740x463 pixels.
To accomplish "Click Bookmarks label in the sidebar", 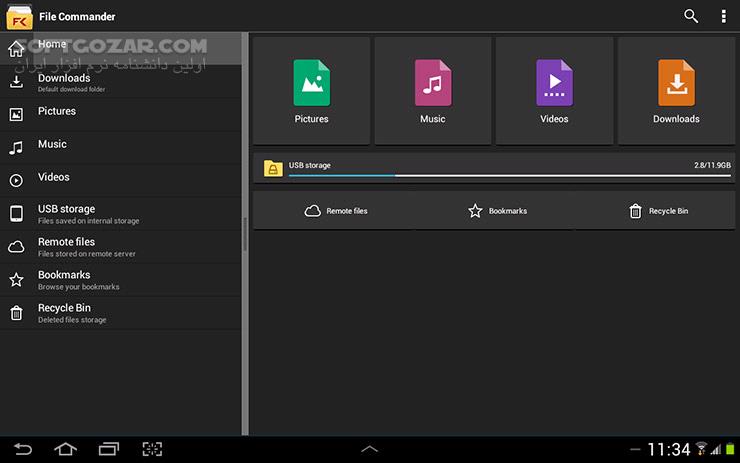I will click(64, 275).
